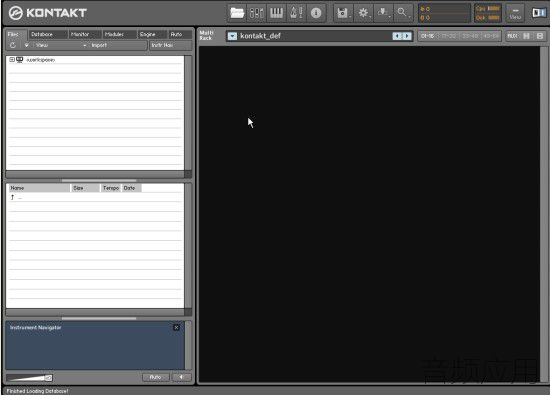
Task: Switch to the Modules tab
Action: 119,34
